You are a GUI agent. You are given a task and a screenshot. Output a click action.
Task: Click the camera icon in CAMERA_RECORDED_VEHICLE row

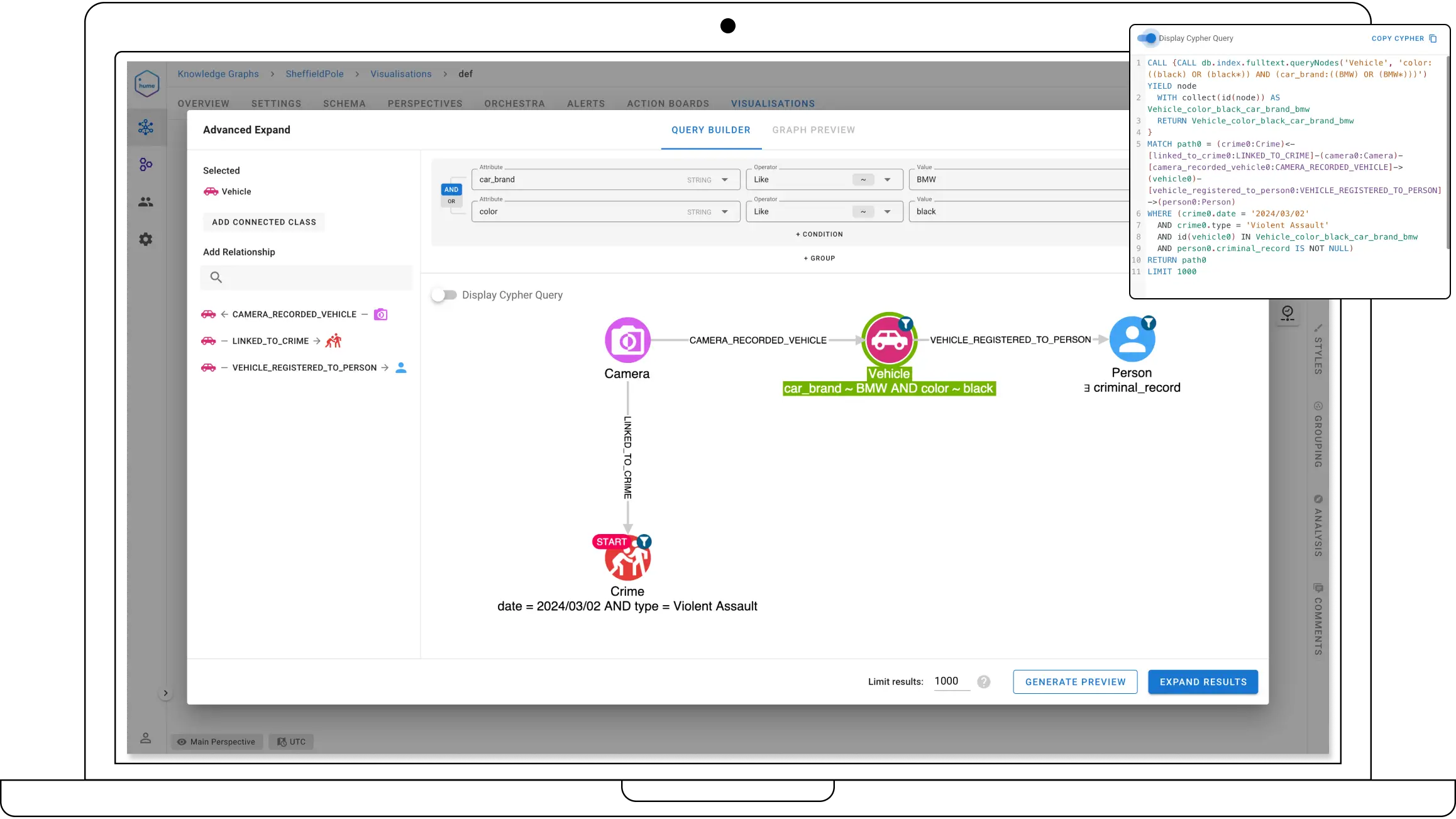380,314
